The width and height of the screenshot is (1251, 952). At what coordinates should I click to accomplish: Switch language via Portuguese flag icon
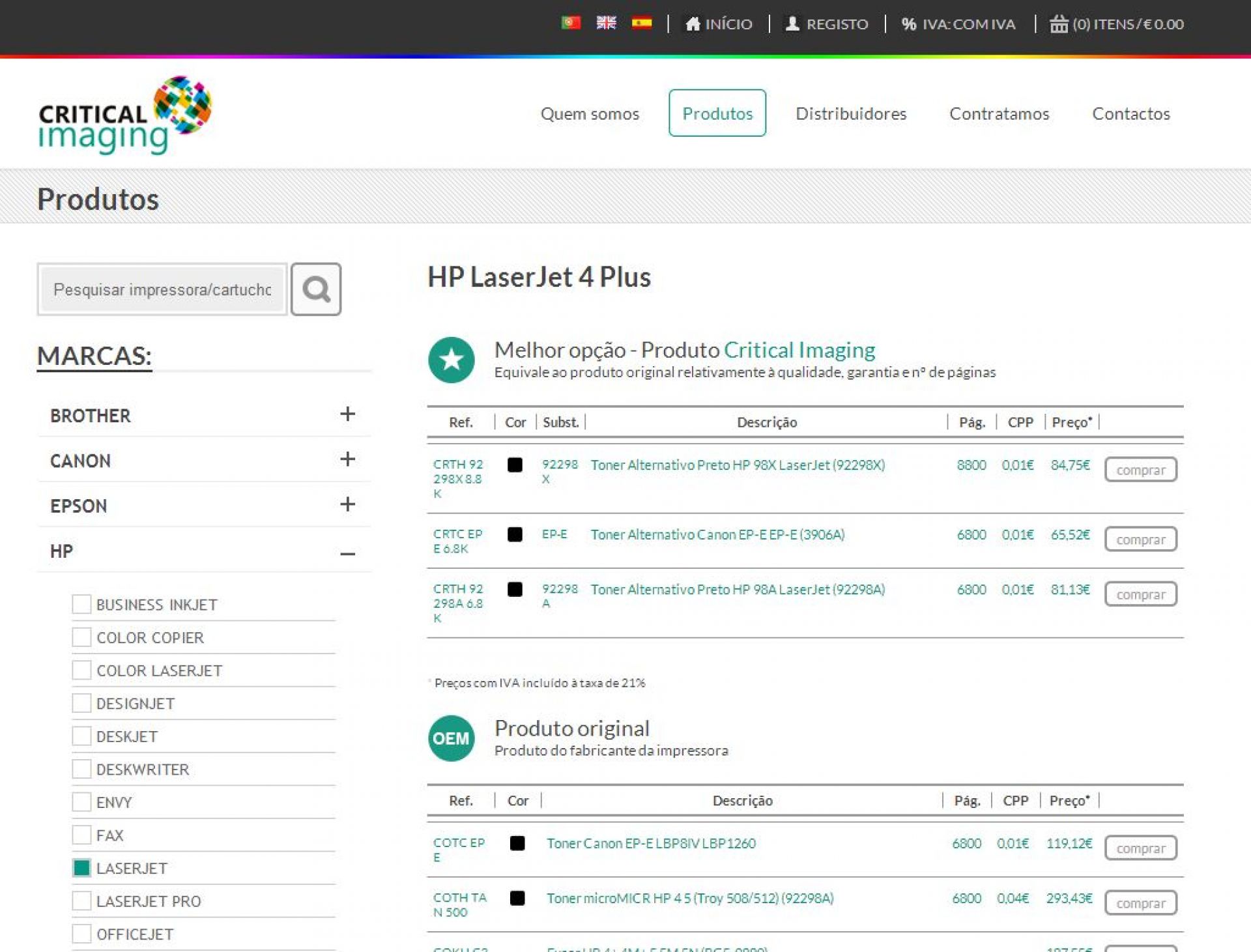pyautogui.click(x=571, y=23)
